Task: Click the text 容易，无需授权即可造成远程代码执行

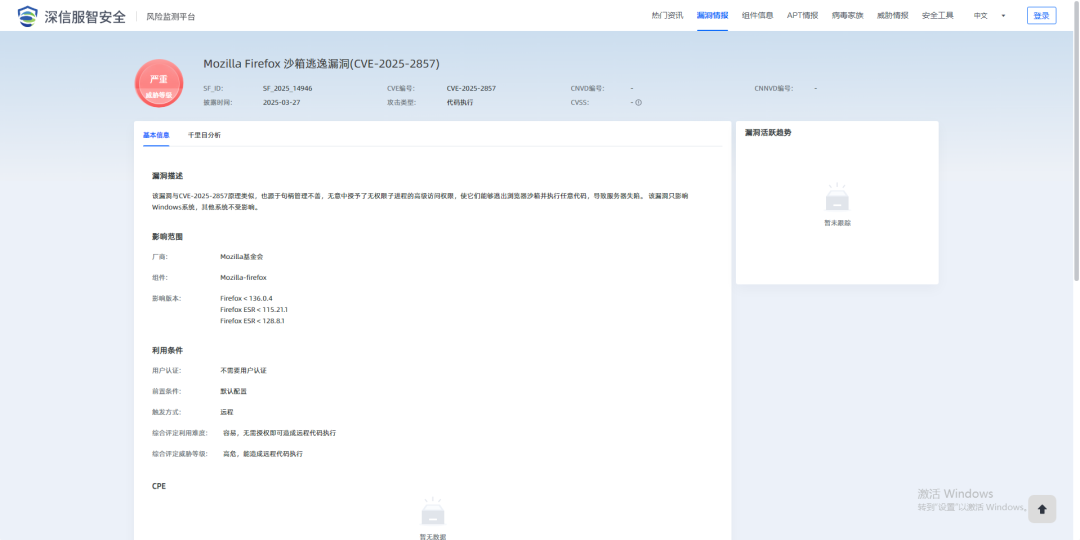Action: pyautogui.click(x=280, y=433)
